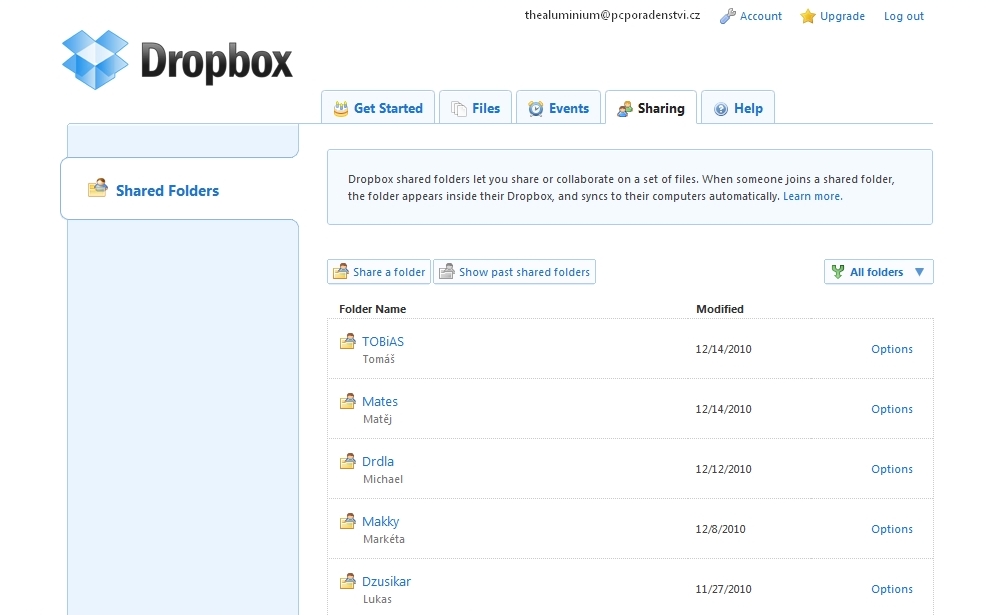Click the 12/14/2010 date in TOBiAS row
Screen dimensions: 1000x615
click(x=723, y=349)
